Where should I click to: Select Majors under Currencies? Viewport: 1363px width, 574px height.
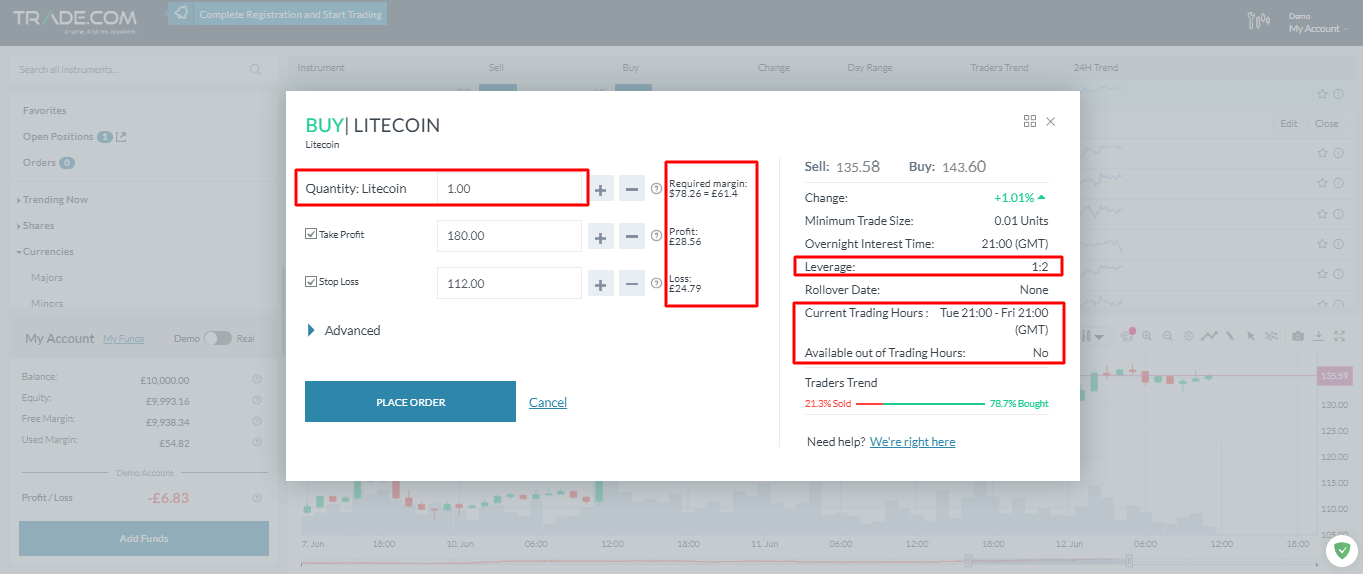(x=47, y=278)
